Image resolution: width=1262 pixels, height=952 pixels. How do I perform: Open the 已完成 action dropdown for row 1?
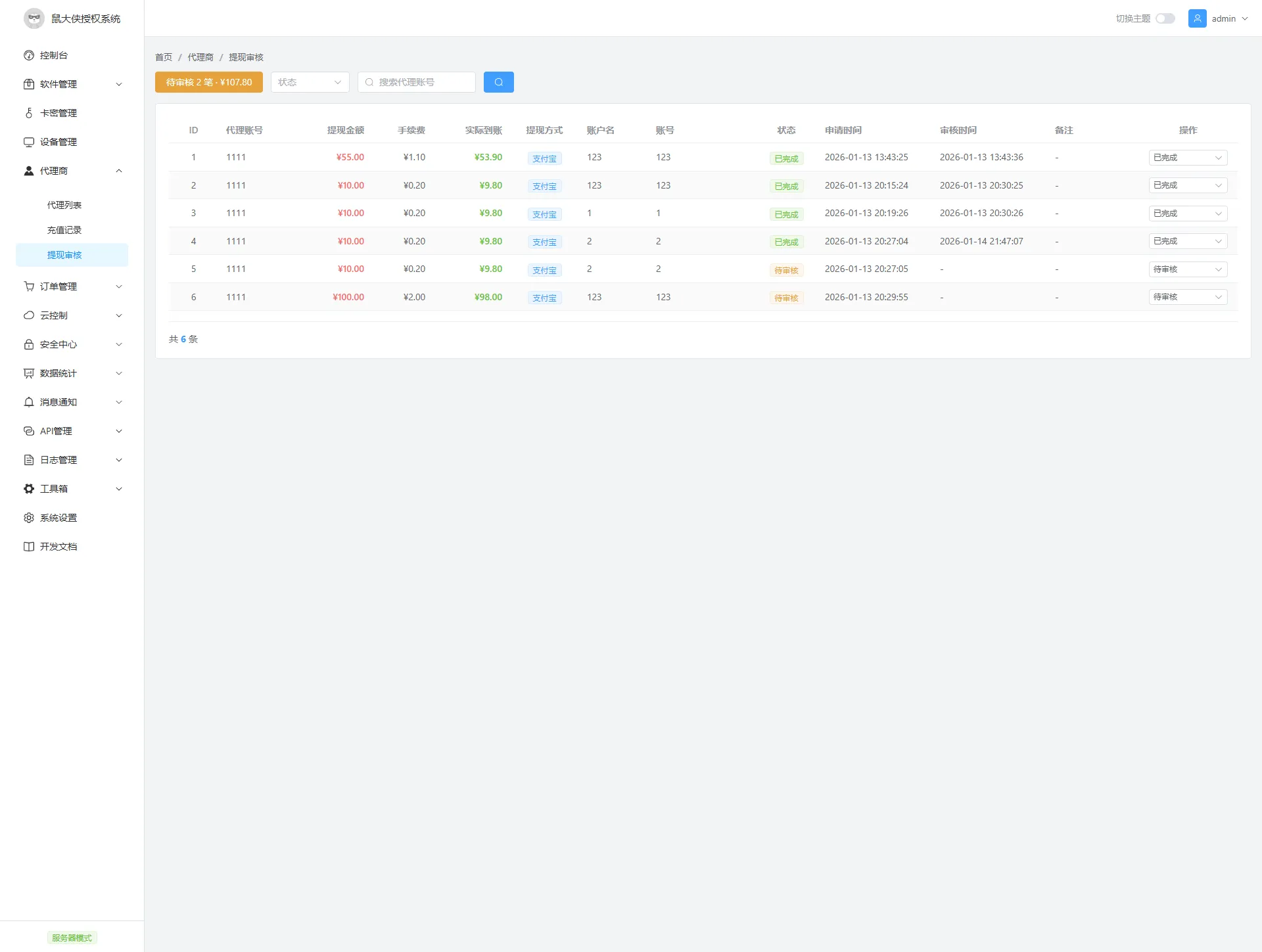click(1187, 158)
